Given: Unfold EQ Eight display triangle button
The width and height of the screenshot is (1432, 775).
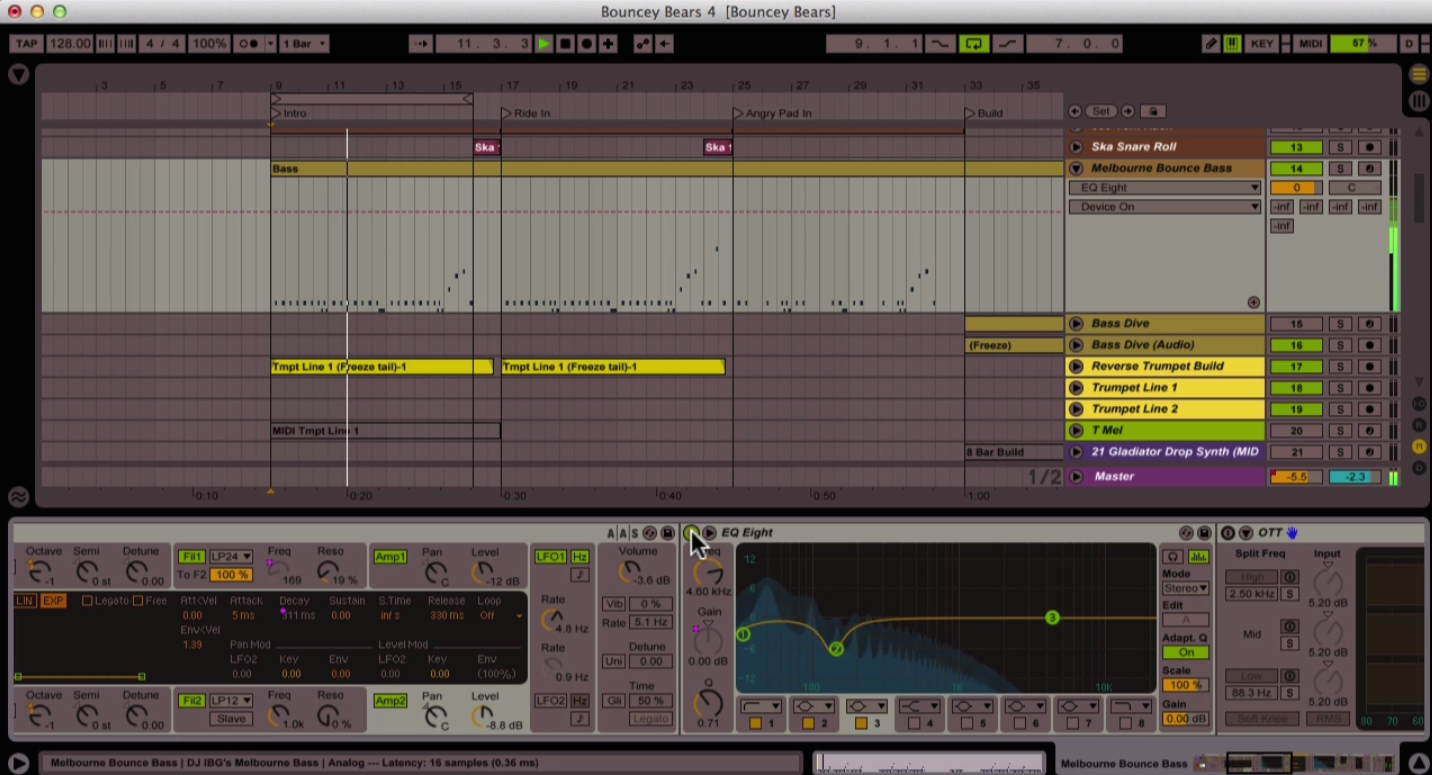Looking at the screenshot, I should [709, 533].
